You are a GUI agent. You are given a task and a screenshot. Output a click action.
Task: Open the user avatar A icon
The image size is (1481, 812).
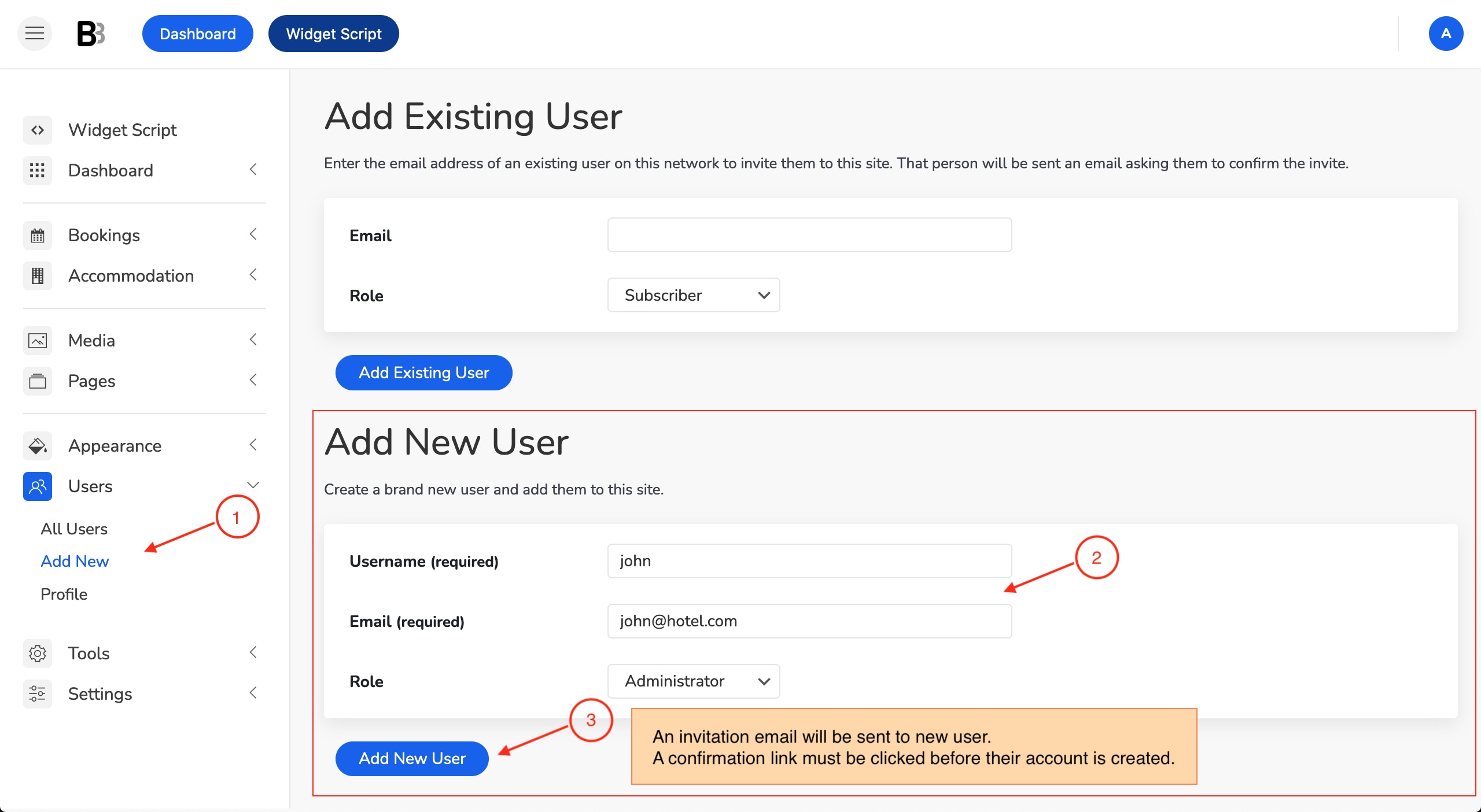(x=1446, y=34)
